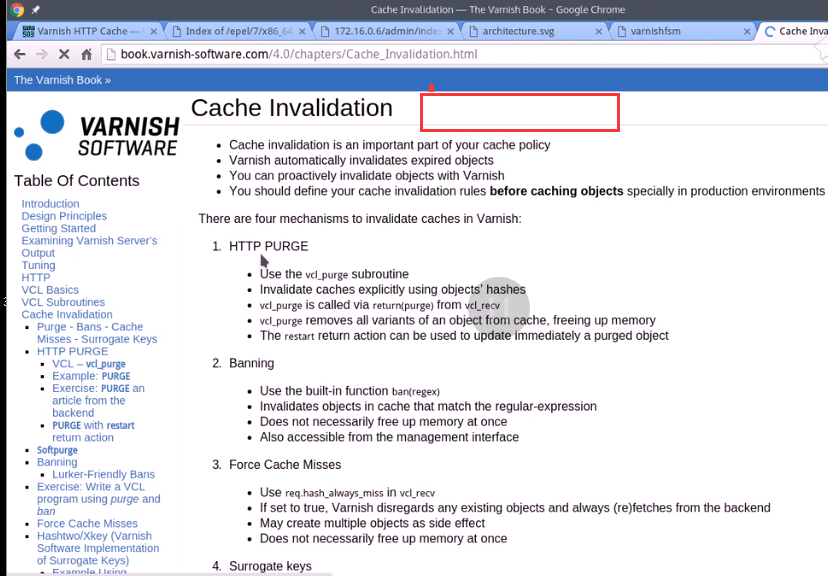Image resolution: width=828 pixels, height=576 pixels.
Task: Click 'Use the built-in function ban(regex)' bullet
Action: pos(350,391)
